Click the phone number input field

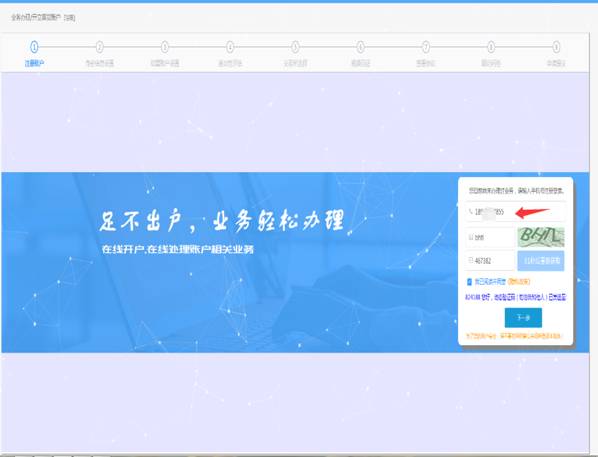pyautogui.click(x=515, y=212)
